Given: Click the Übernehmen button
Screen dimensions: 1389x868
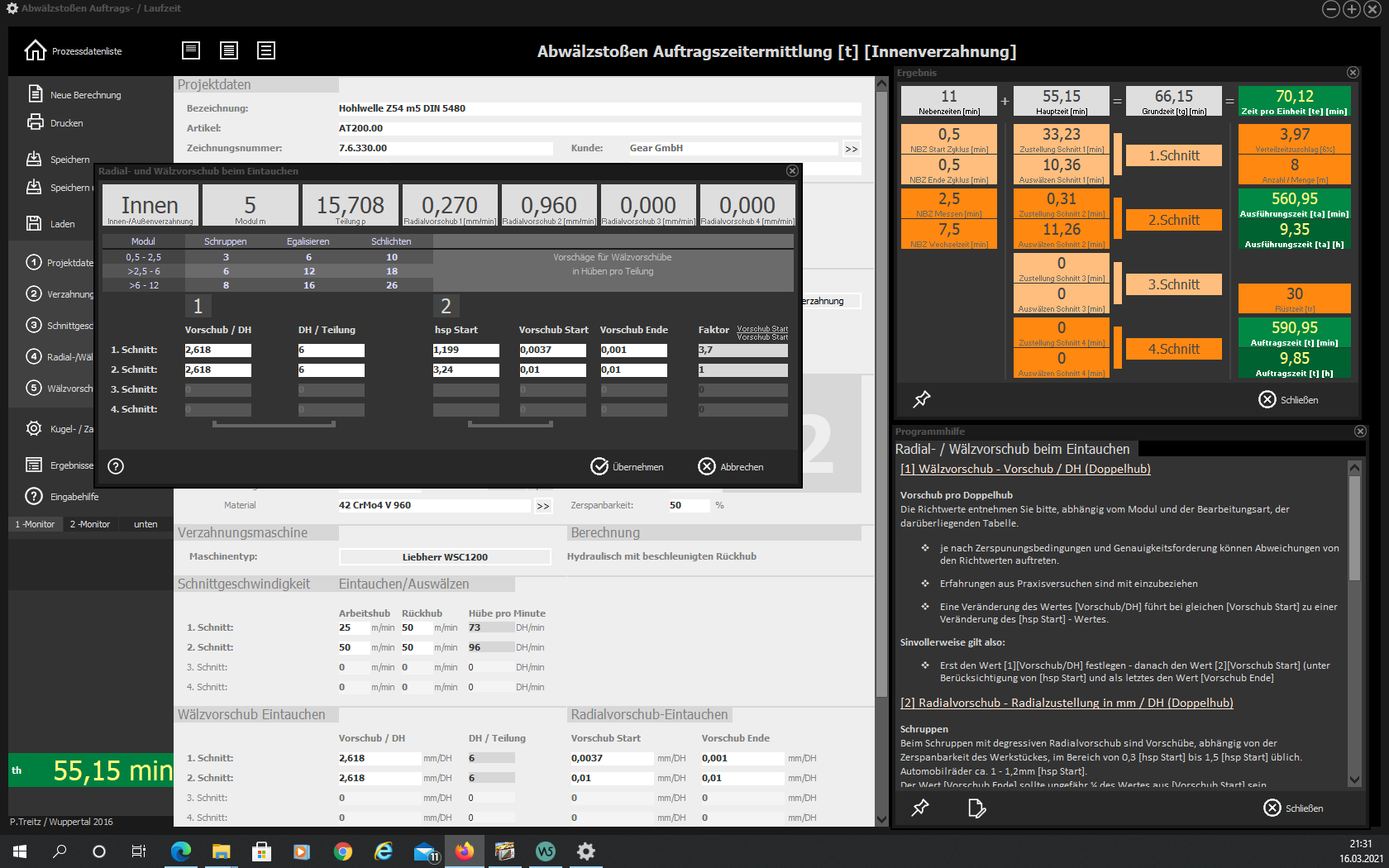Looking at the screenshot, I should click(628, 466).
